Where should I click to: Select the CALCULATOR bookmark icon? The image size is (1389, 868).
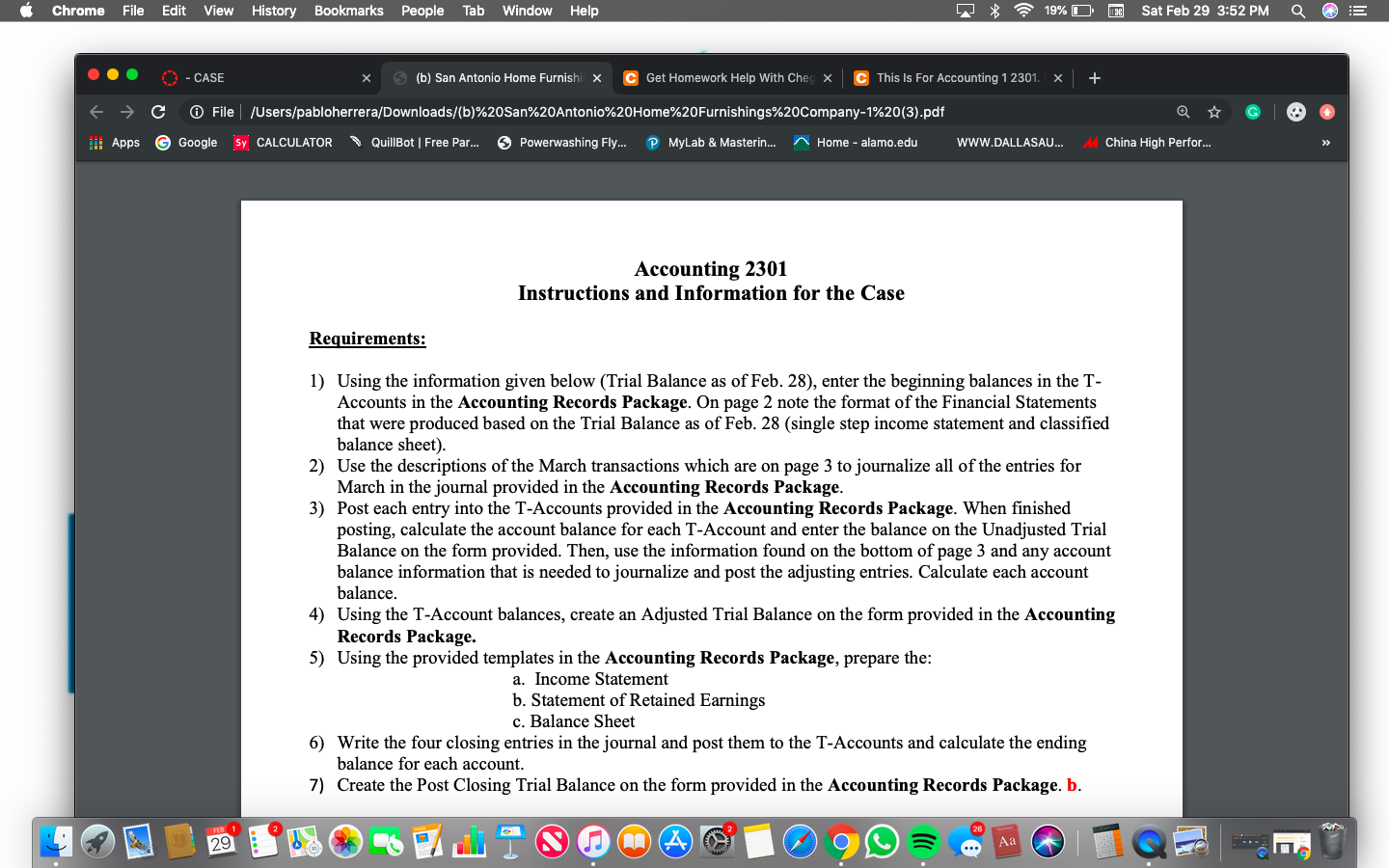240,142
